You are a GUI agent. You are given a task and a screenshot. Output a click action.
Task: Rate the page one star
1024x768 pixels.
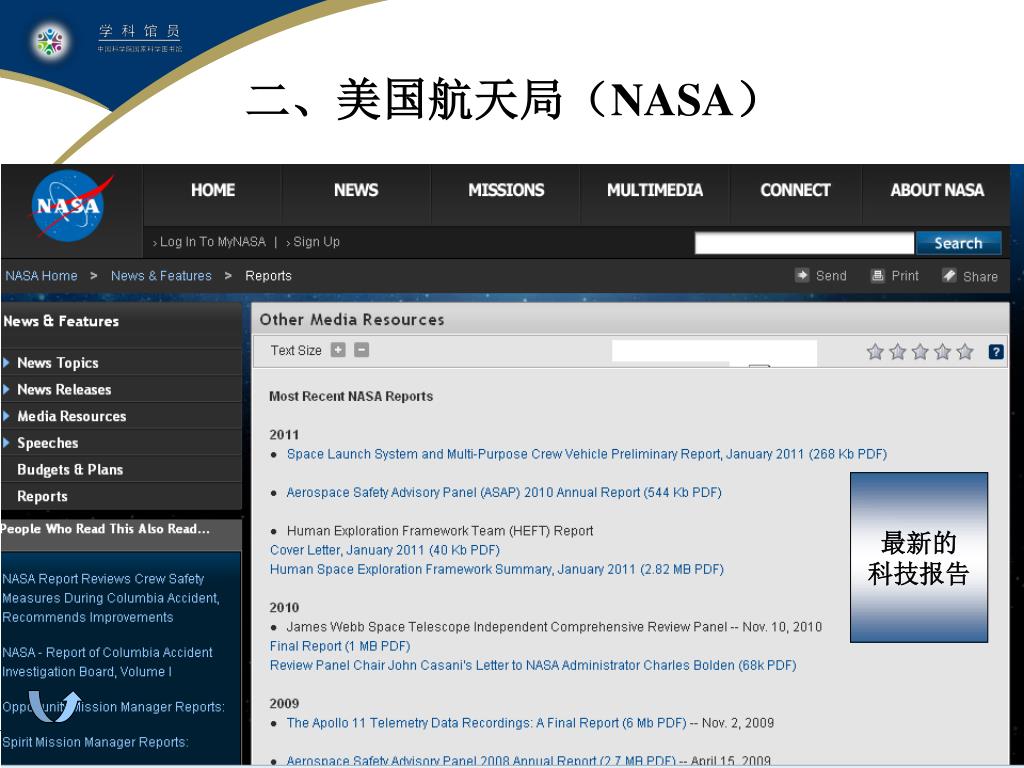tap(875, 352)
